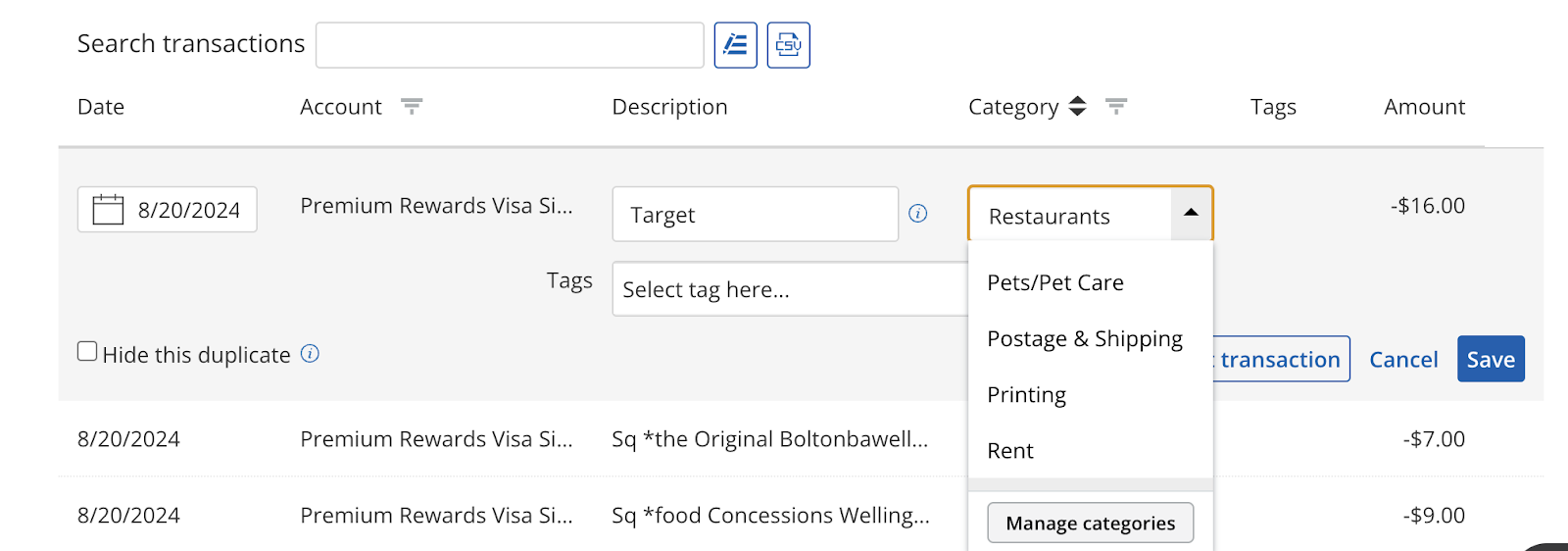Click the -$9.00 amount
The height and width of the screenshot is (551, 1568).
[x=1434, y=516]
